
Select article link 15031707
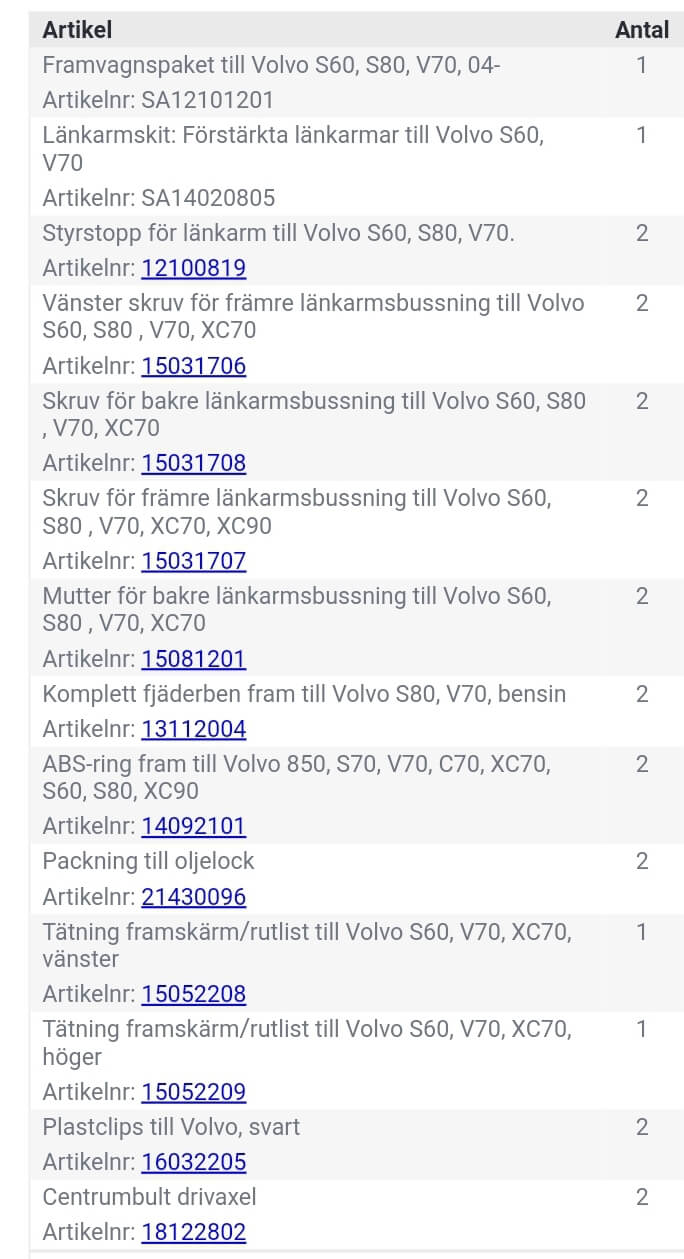tap(193, 561)
